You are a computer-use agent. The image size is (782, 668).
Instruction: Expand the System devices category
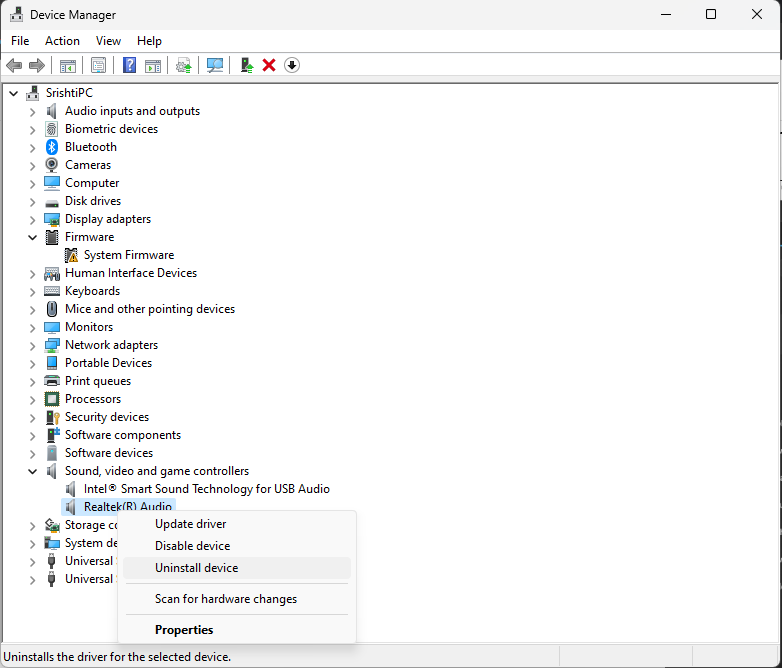[x=32, y=544]
